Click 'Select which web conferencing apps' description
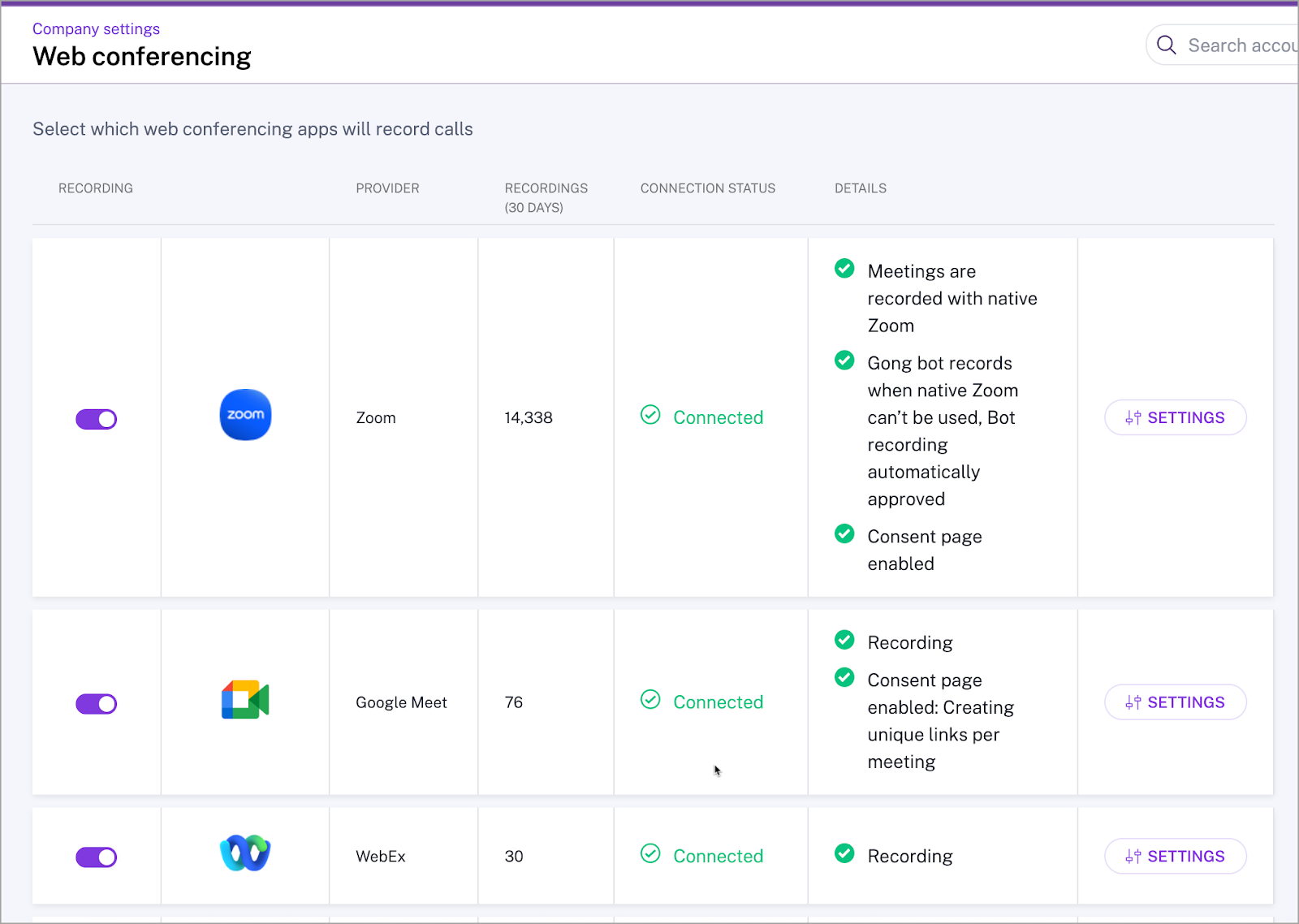 (x=252, y=129)
